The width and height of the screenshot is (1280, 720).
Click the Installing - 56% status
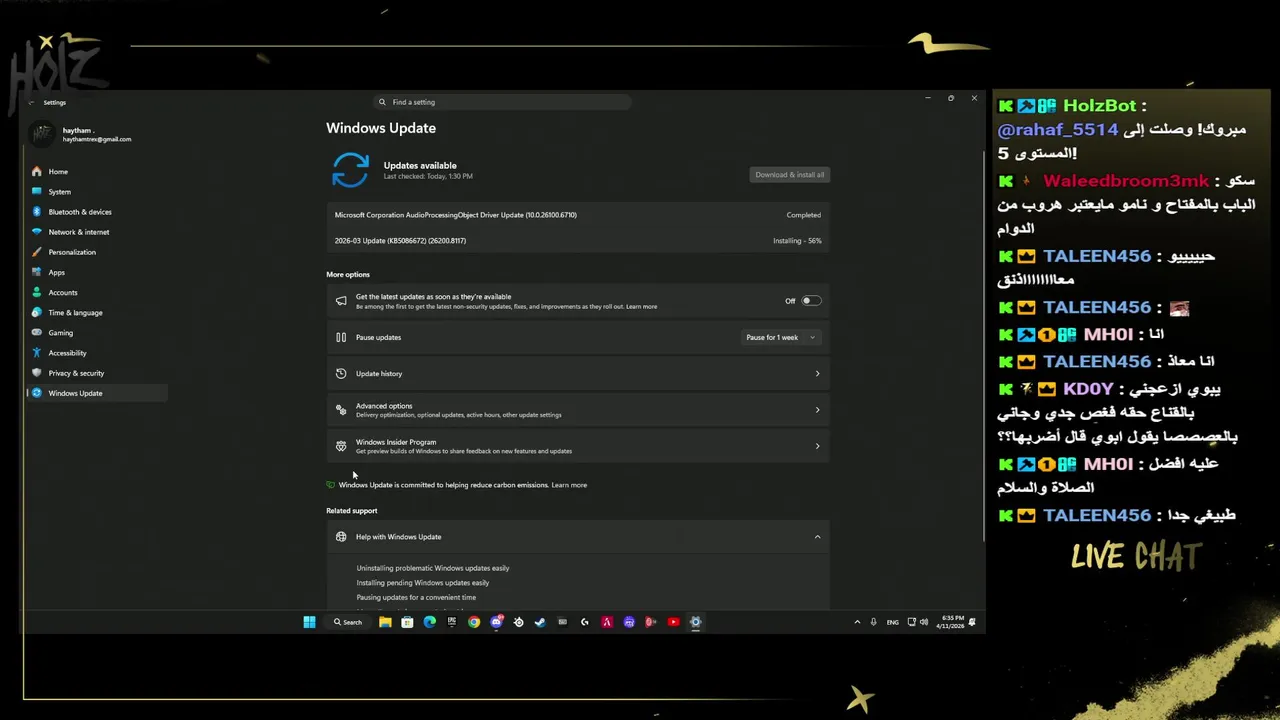(797, 241)
